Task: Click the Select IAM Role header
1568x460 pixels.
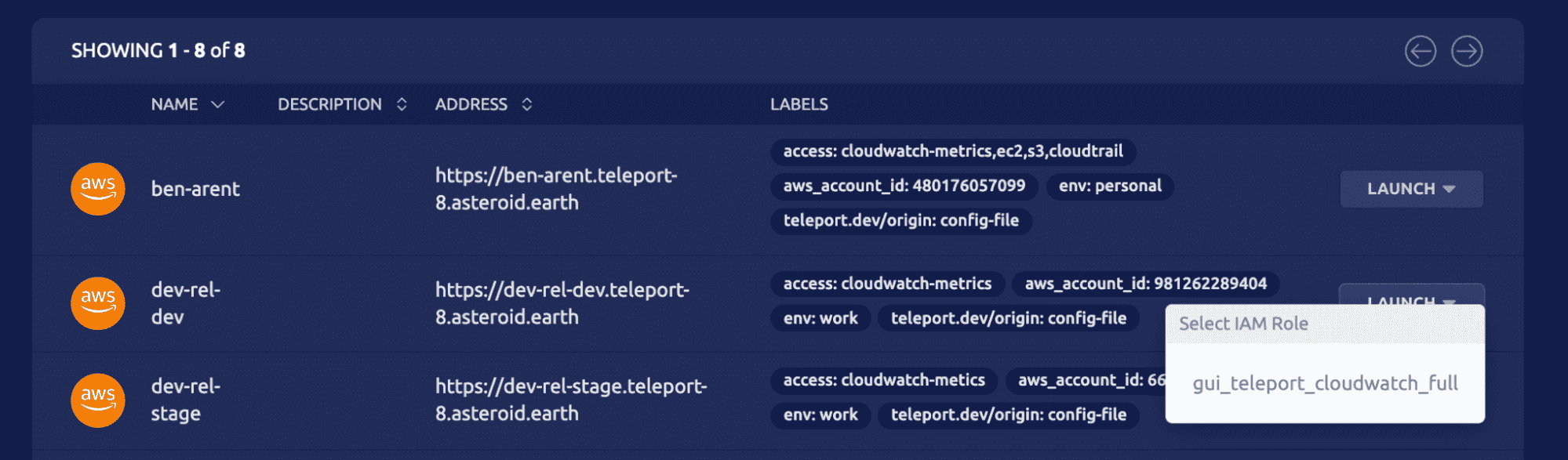Action: coord(1242,323)
